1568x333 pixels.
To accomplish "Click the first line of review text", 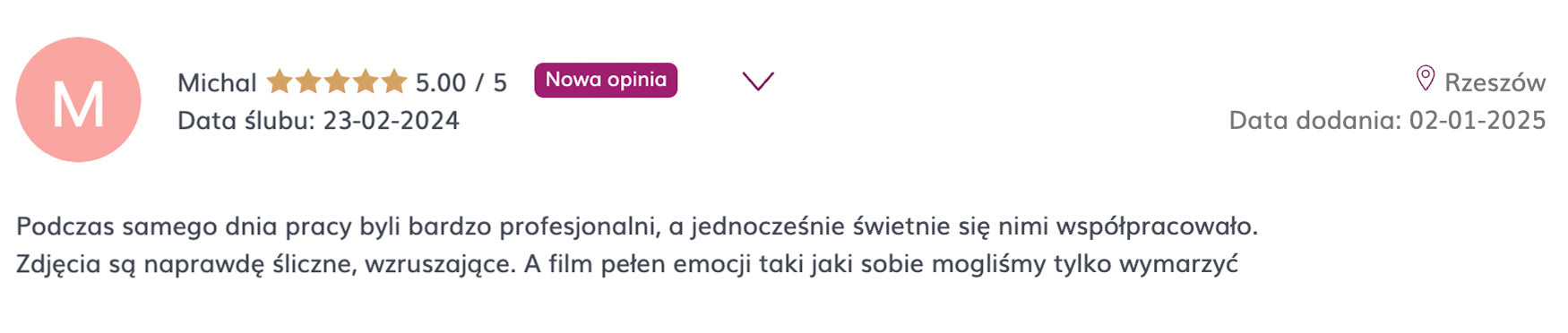I will click(x=637, y=226).
